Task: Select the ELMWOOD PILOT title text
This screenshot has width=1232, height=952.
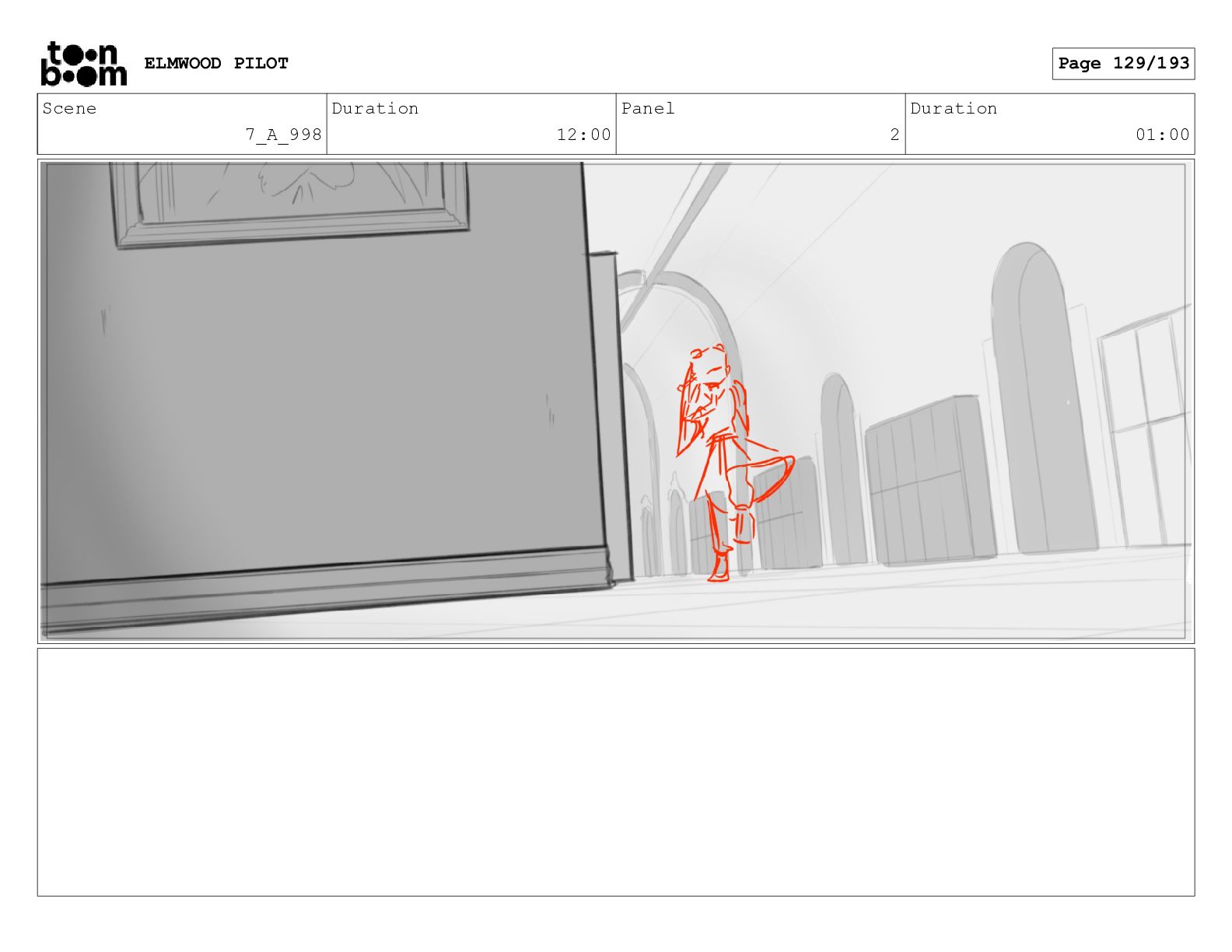Action: pyautogui.click(x=216, y=63)
